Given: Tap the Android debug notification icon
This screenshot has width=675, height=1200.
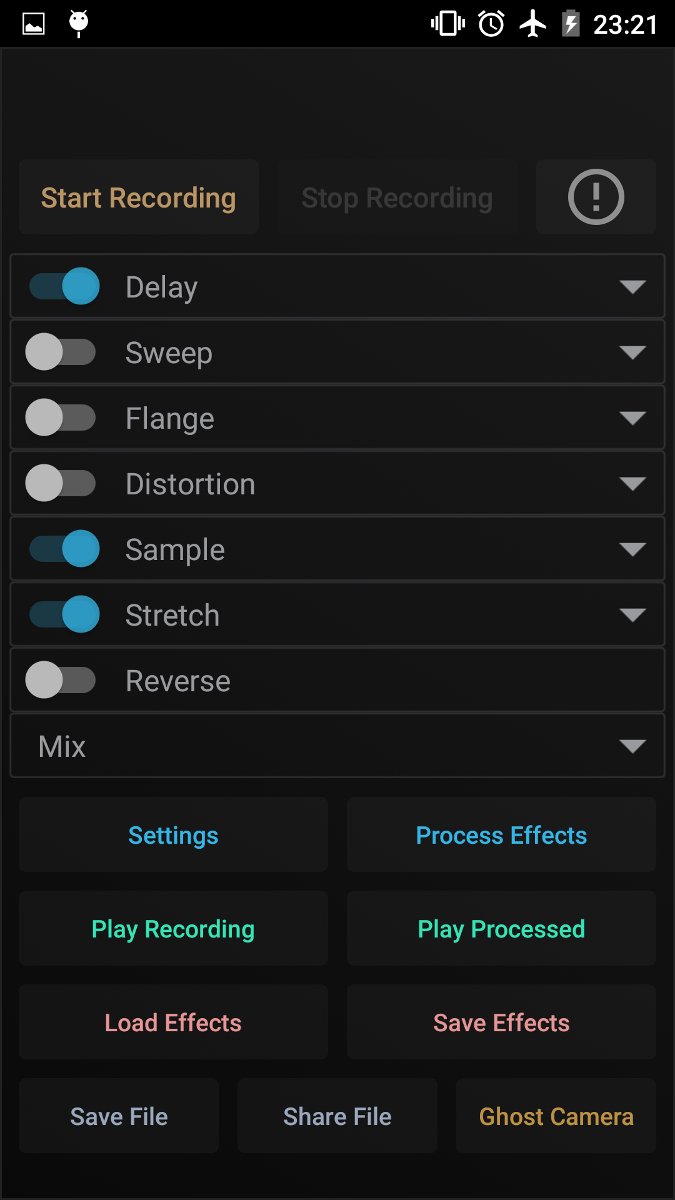Looking at the screenshot, I should 78,24.
